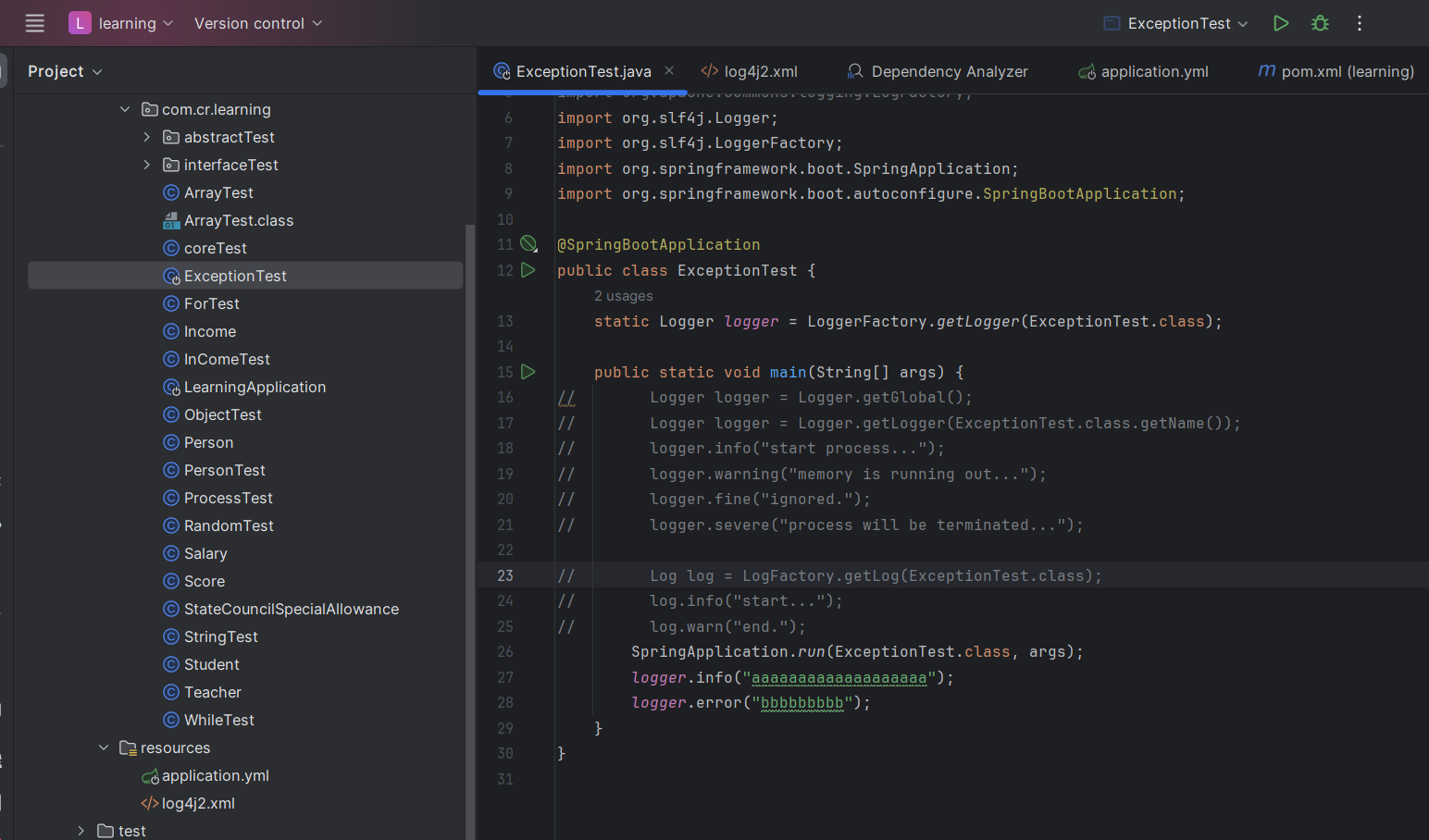Open the Version control dropdown
1429x840 pixels.
(257, 23)
